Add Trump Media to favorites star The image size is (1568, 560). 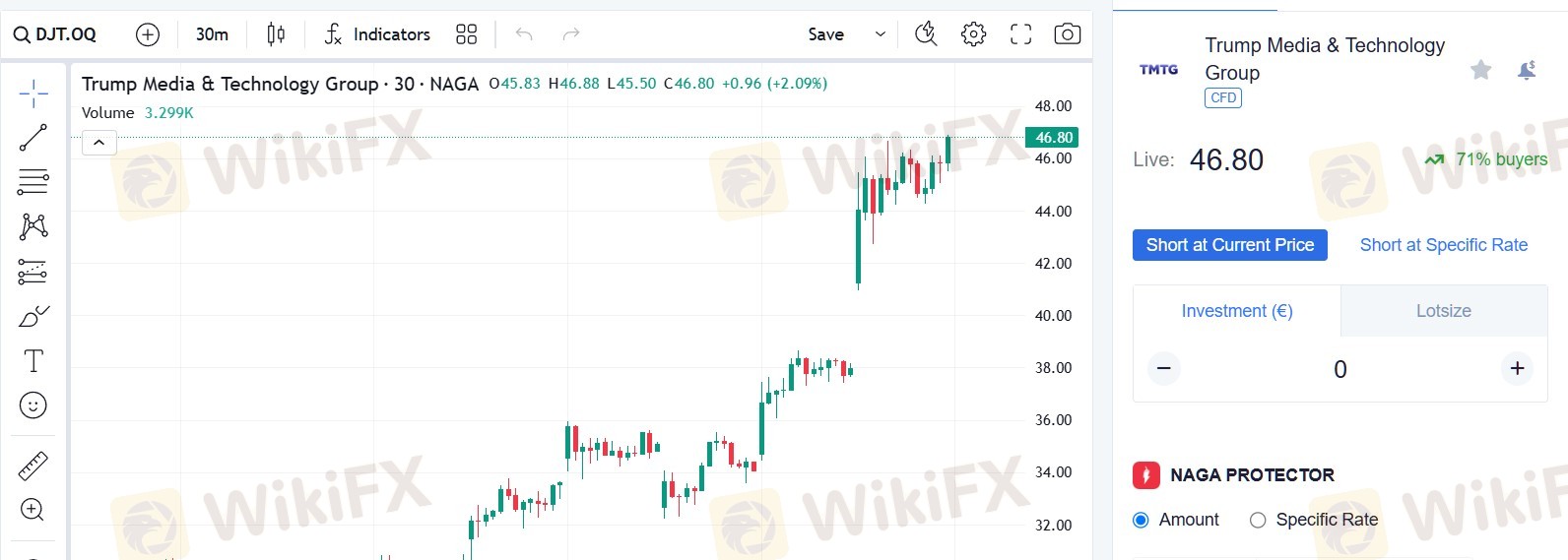[x=1480, y=70]
